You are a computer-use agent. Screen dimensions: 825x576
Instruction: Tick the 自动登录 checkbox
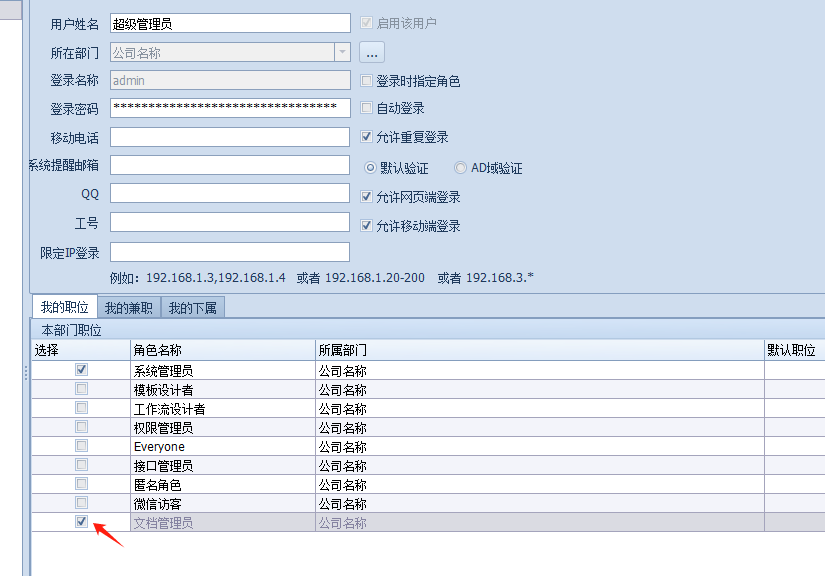367,108
